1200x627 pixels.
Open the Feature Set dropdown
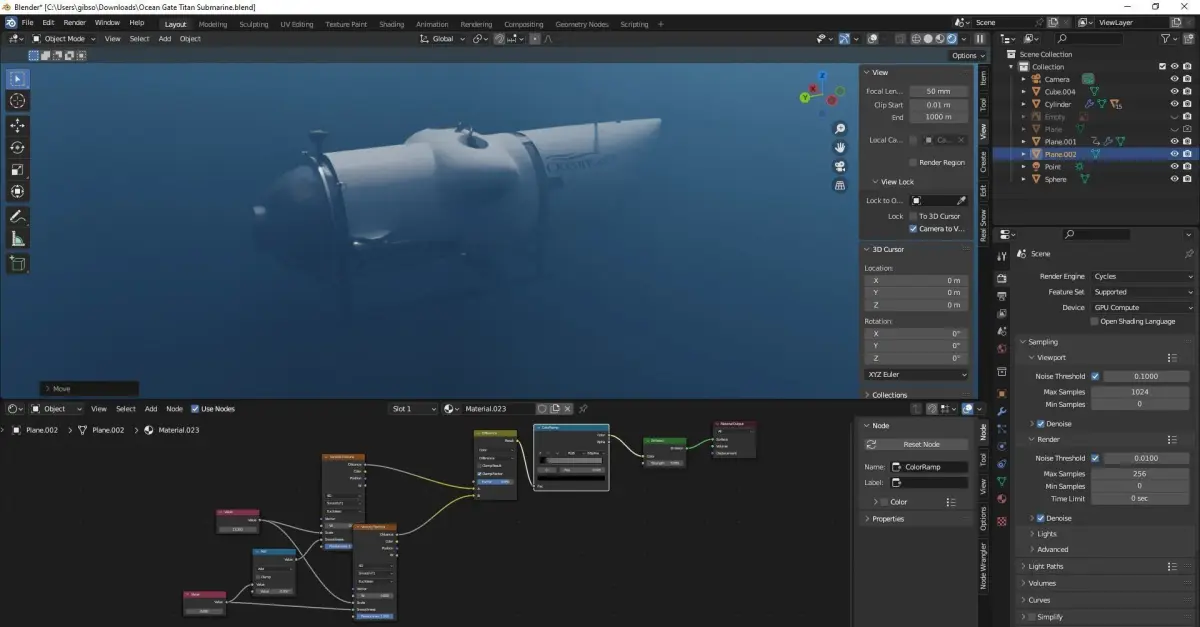point(1142,292)
